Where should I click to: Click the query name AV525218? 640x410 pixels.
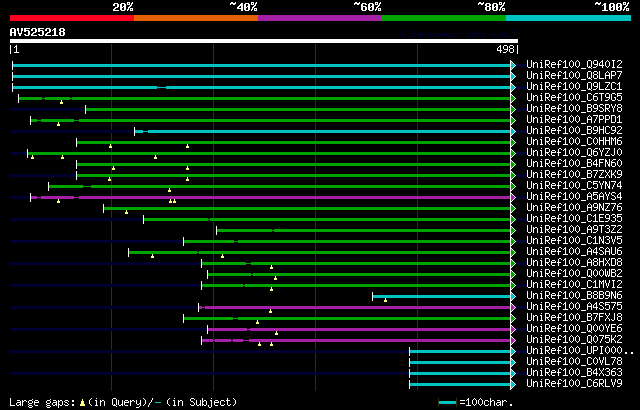point(38,32)
